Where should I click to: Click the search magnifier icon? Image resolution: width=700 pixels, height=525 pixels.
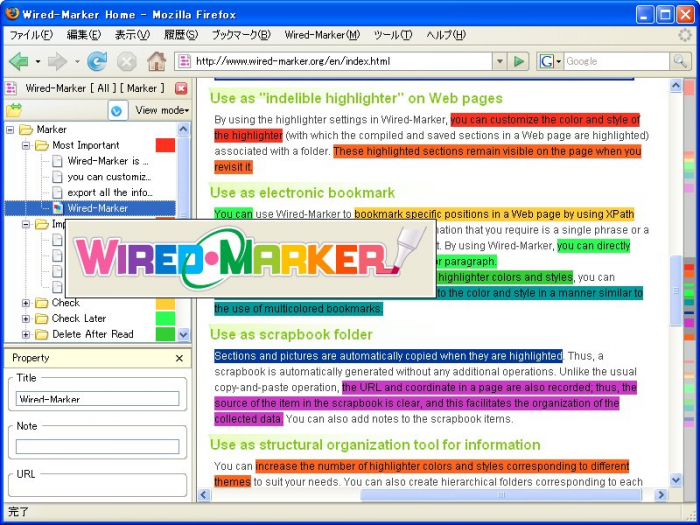tap(680, 61)
